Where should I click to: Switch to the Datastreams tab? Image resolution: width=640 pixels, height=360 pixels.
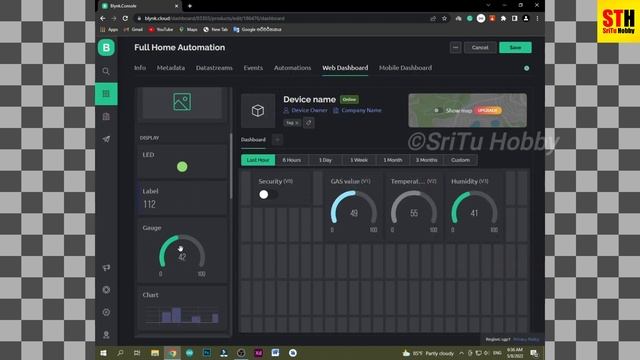coord(214,68)
